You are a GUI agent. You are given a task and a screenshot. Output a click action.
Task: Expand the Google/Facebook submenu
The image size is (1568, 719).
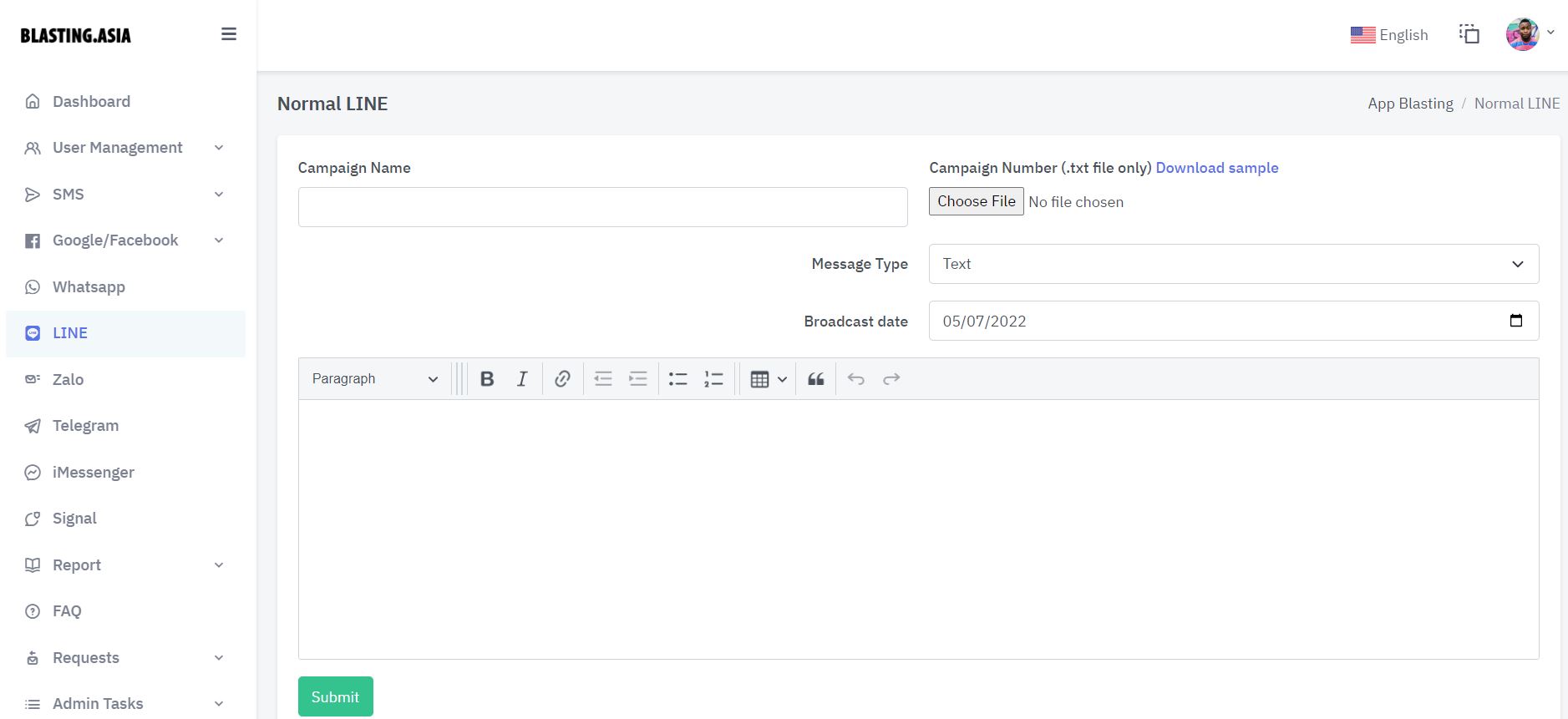(219, 241)
